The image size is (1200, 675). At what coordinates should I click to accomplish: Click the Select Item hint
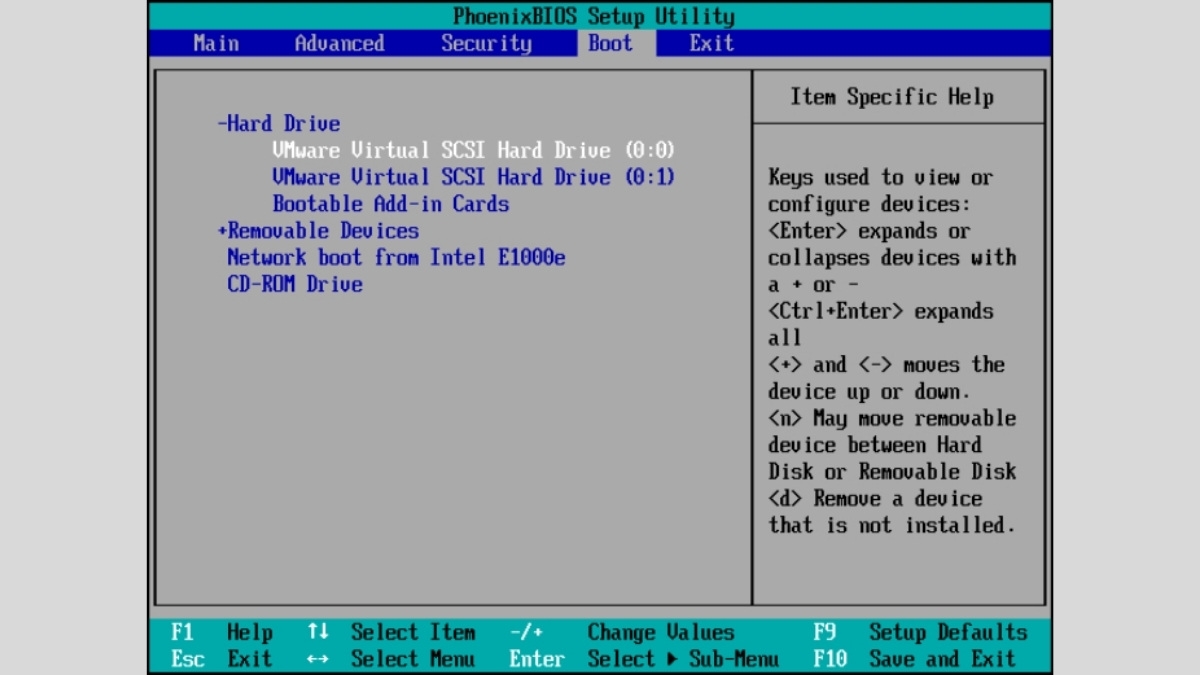point(413,633)
